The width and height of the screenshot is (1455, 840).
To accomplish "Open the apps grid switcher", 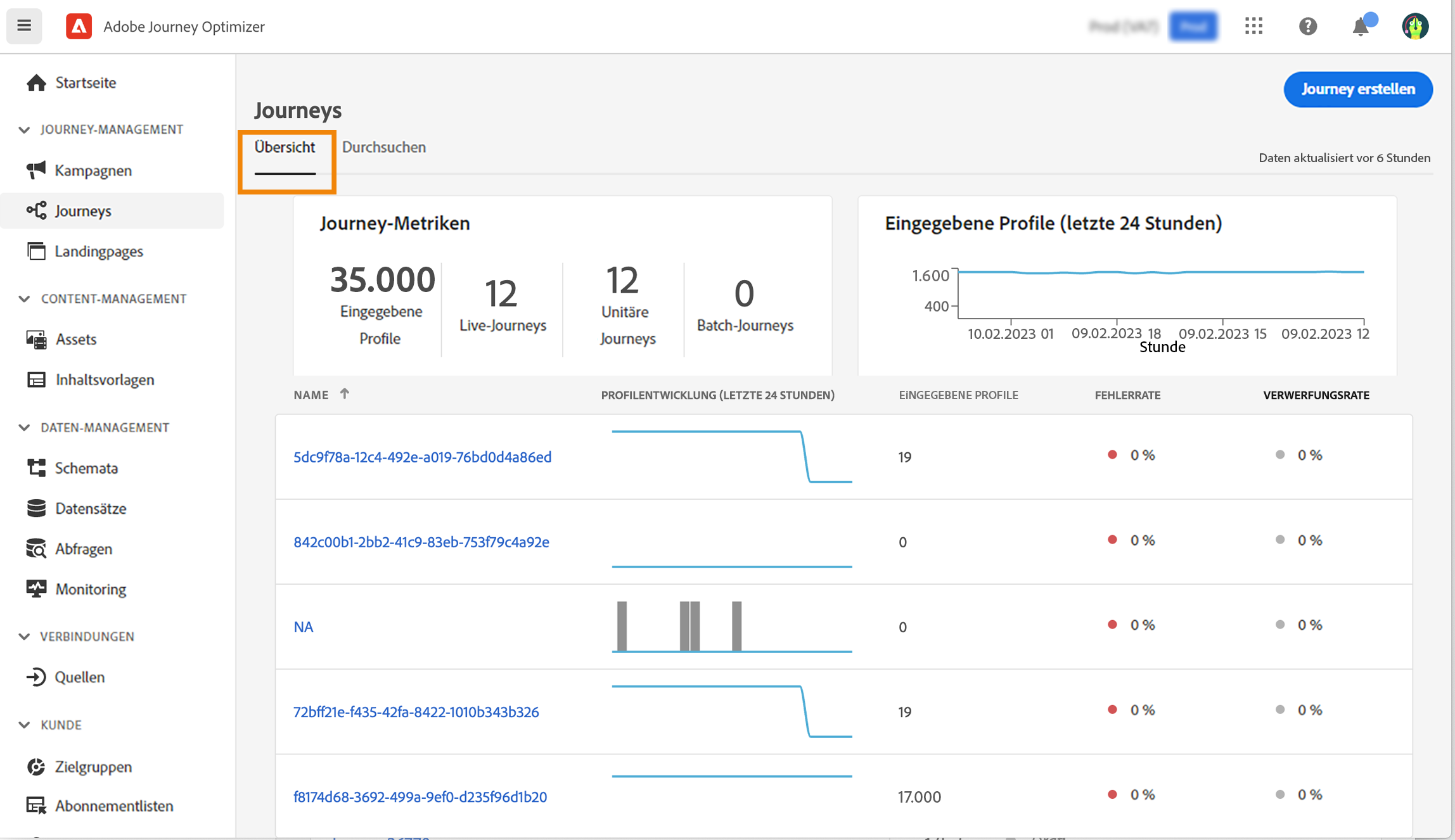I will (x=1253, y=26).
